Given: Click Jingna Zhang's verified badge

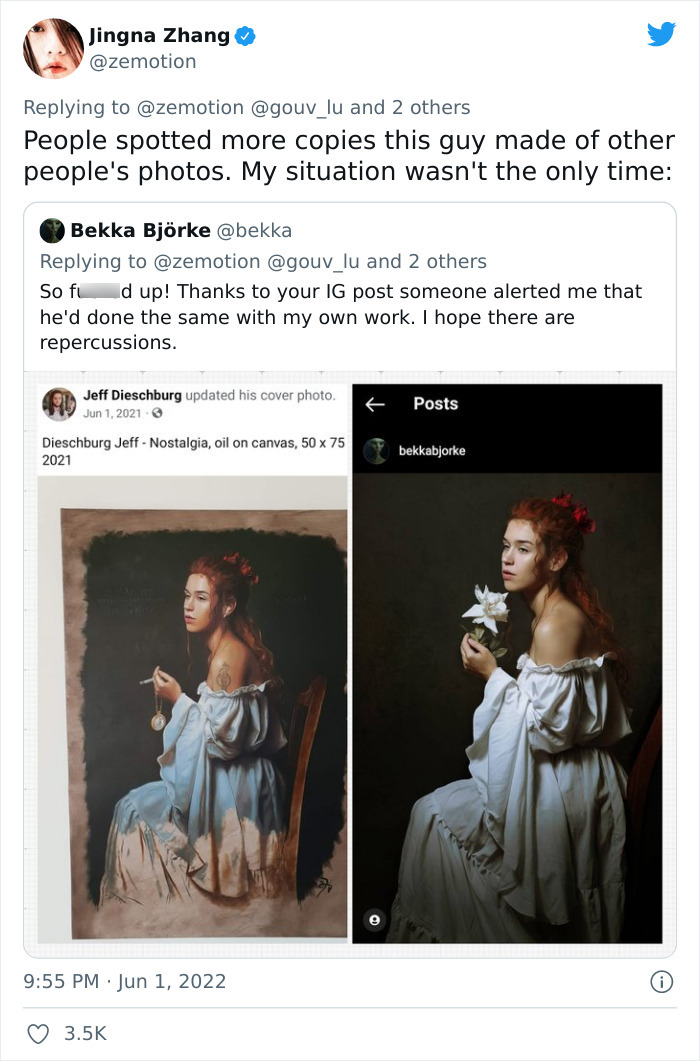Looking at the screenshot, I should pos(245,37).
